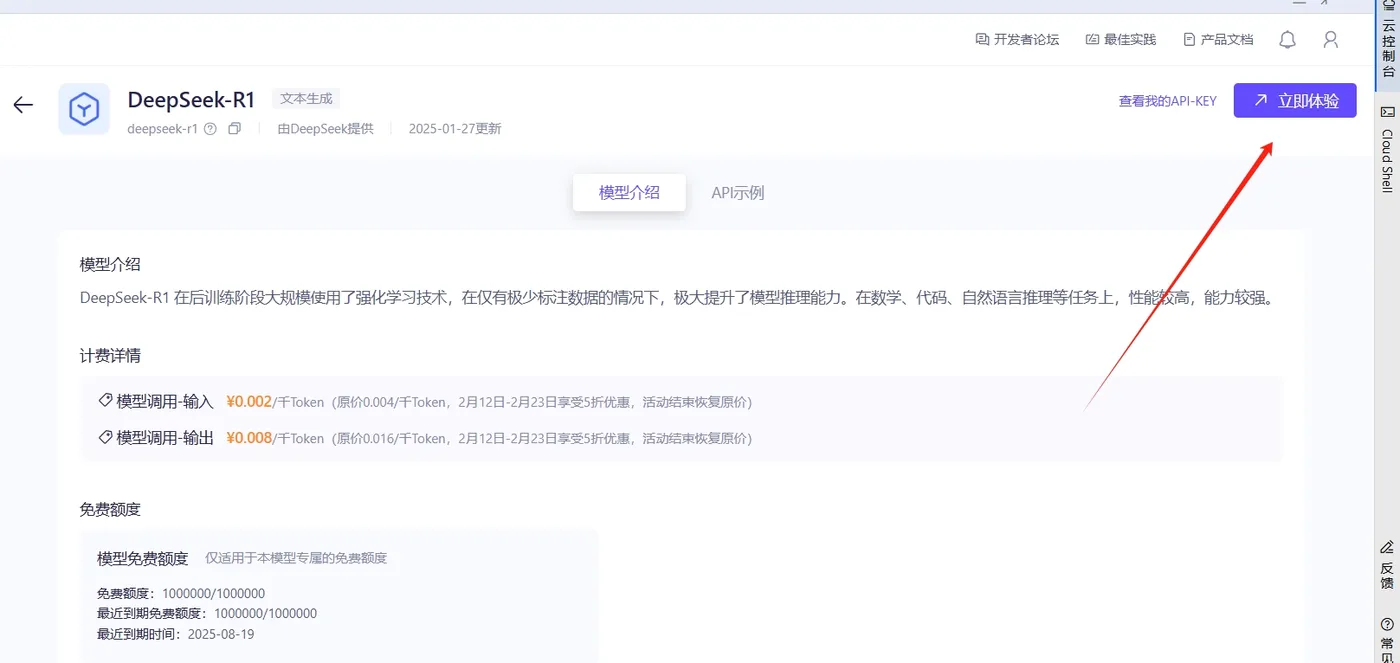Open 最佳实践 best practices
The height and width of the screenshot is (663, 1400).
[1120, 39]
